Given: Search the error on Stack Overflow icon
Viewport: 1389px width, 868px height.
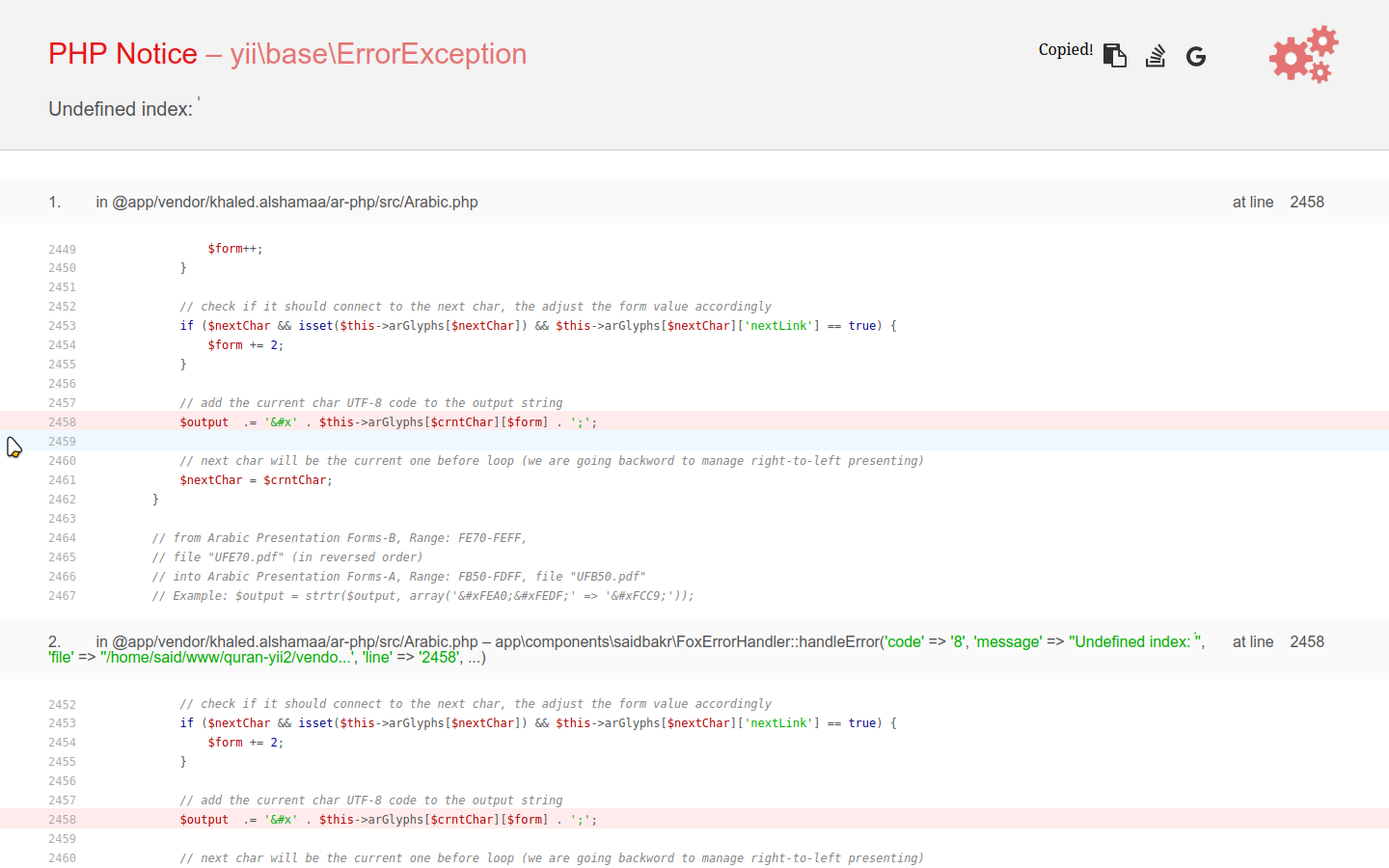Looking at the screenshot, I should click(x=1156, y=56).
